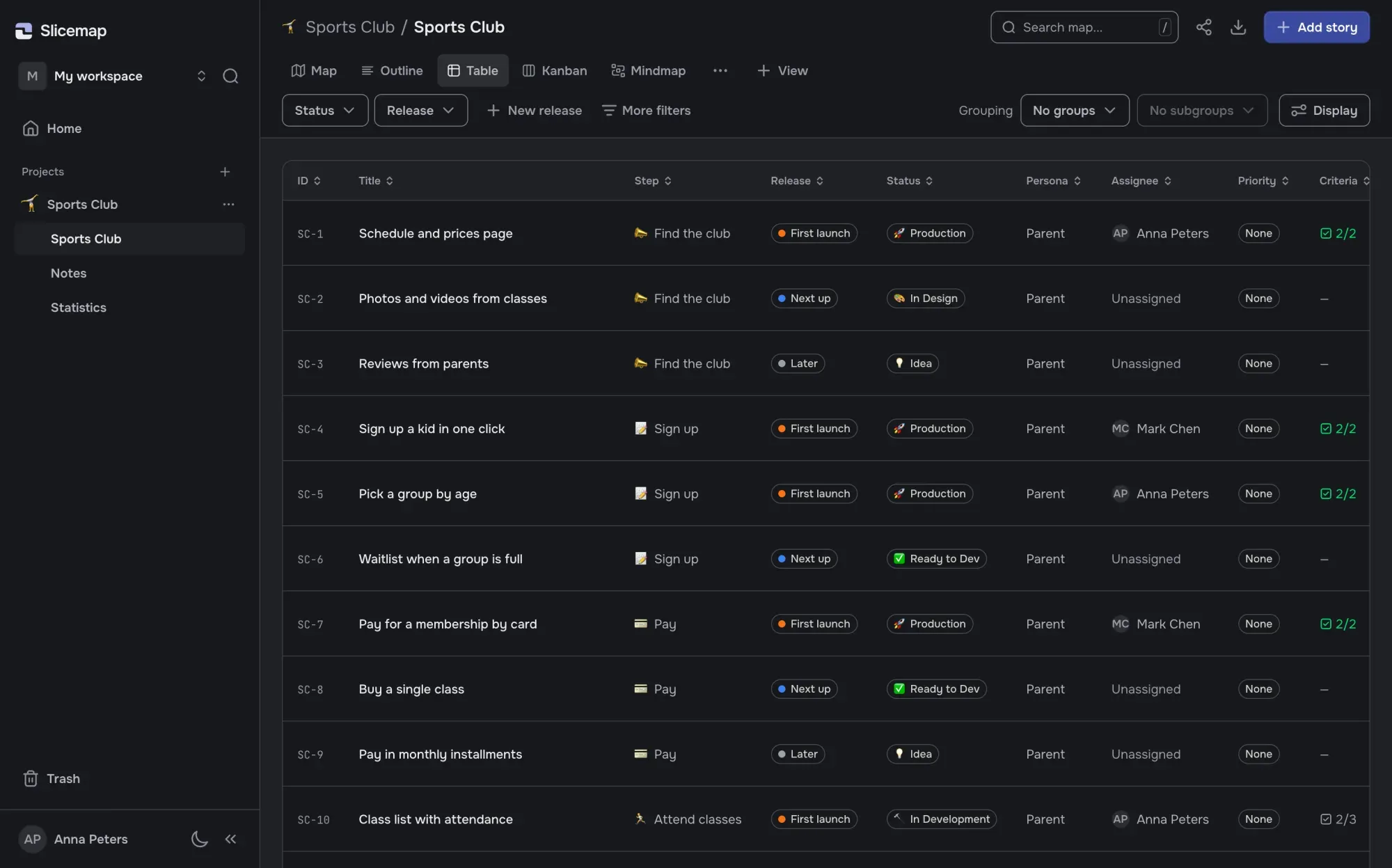The width and height of the screenshot is (1392, 868).
Task: Sort table by Title column
Action: coord(376,181)
